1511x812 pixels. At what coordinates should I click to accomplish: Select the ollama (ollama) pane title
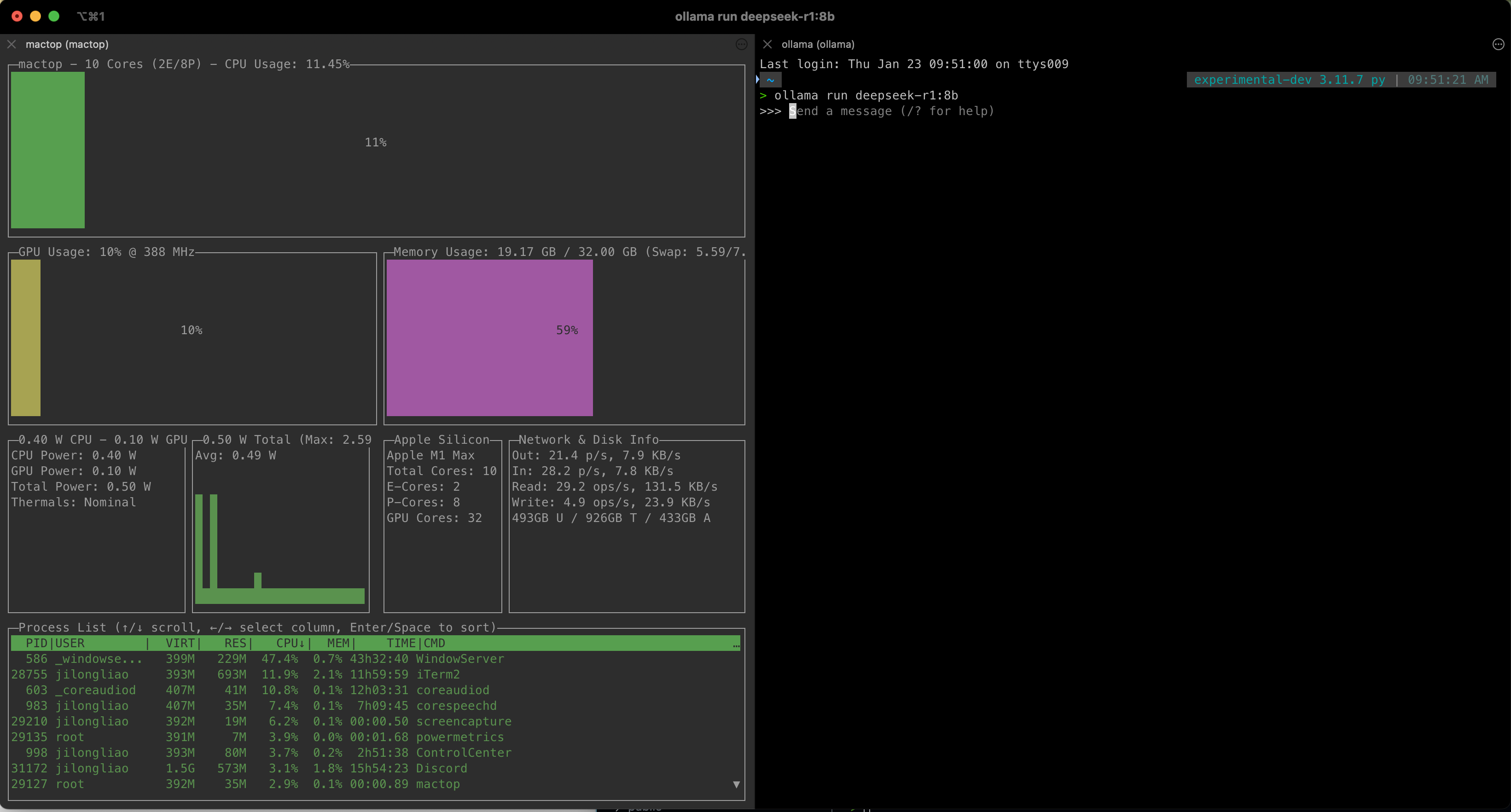(x=818, y=44)
